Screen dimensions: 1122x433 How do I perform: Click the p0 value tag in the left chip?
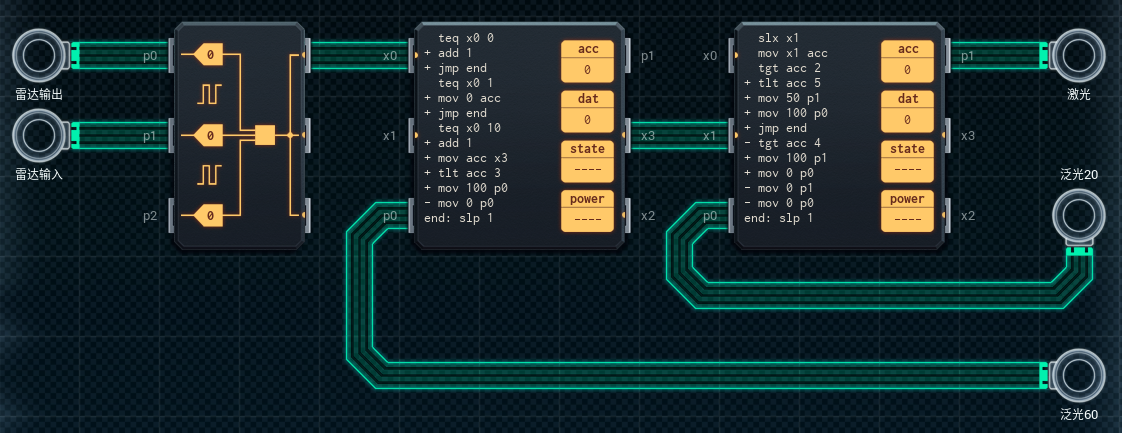pyautogui.click(x=209, y=53)
